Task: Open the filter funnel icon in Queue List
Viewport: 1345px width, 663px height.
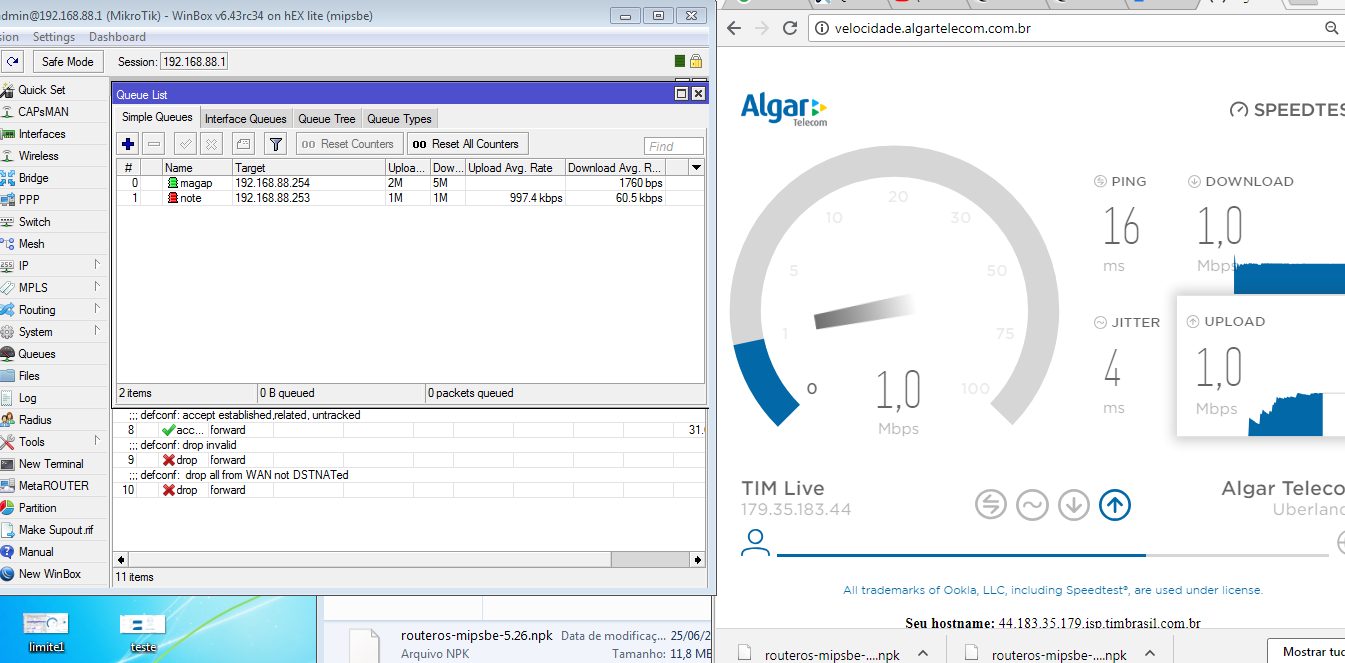Action: pos(276,144)
